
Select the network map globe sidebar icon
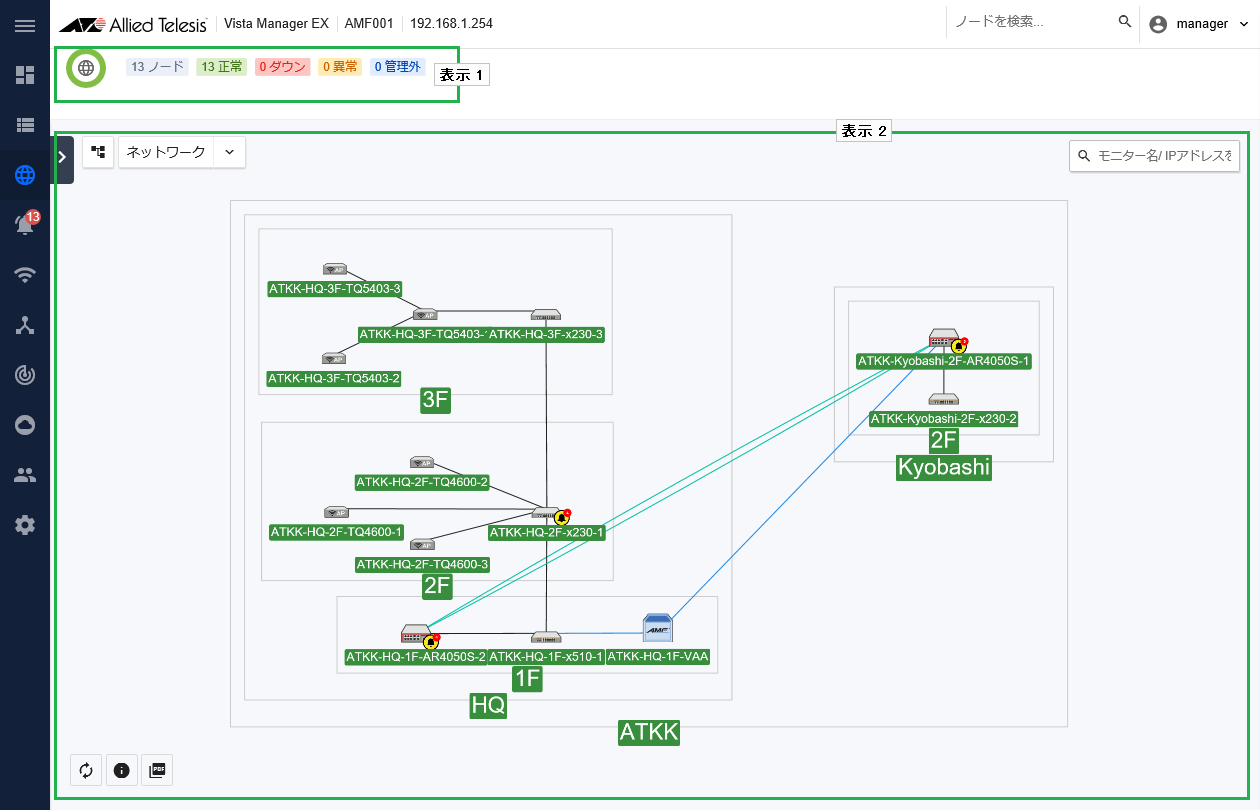point(25,176)
